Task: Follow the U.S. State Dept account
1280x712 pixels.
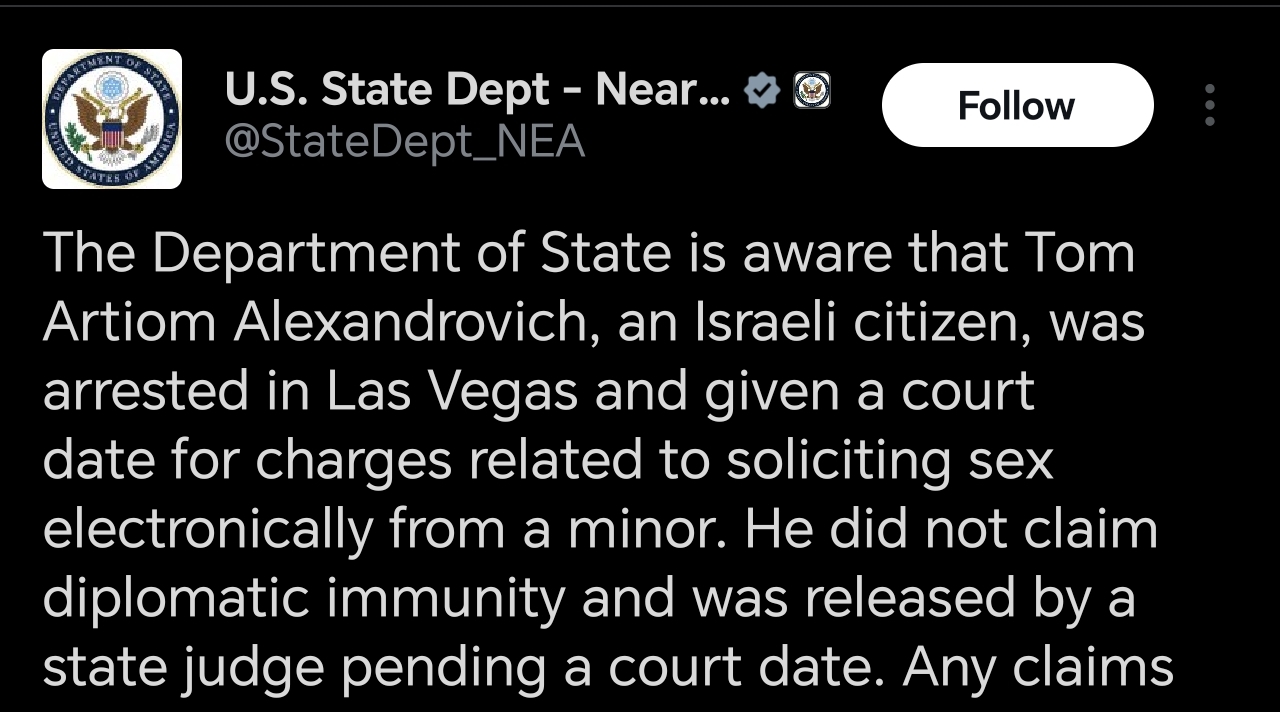Action: click(1017, 105)
